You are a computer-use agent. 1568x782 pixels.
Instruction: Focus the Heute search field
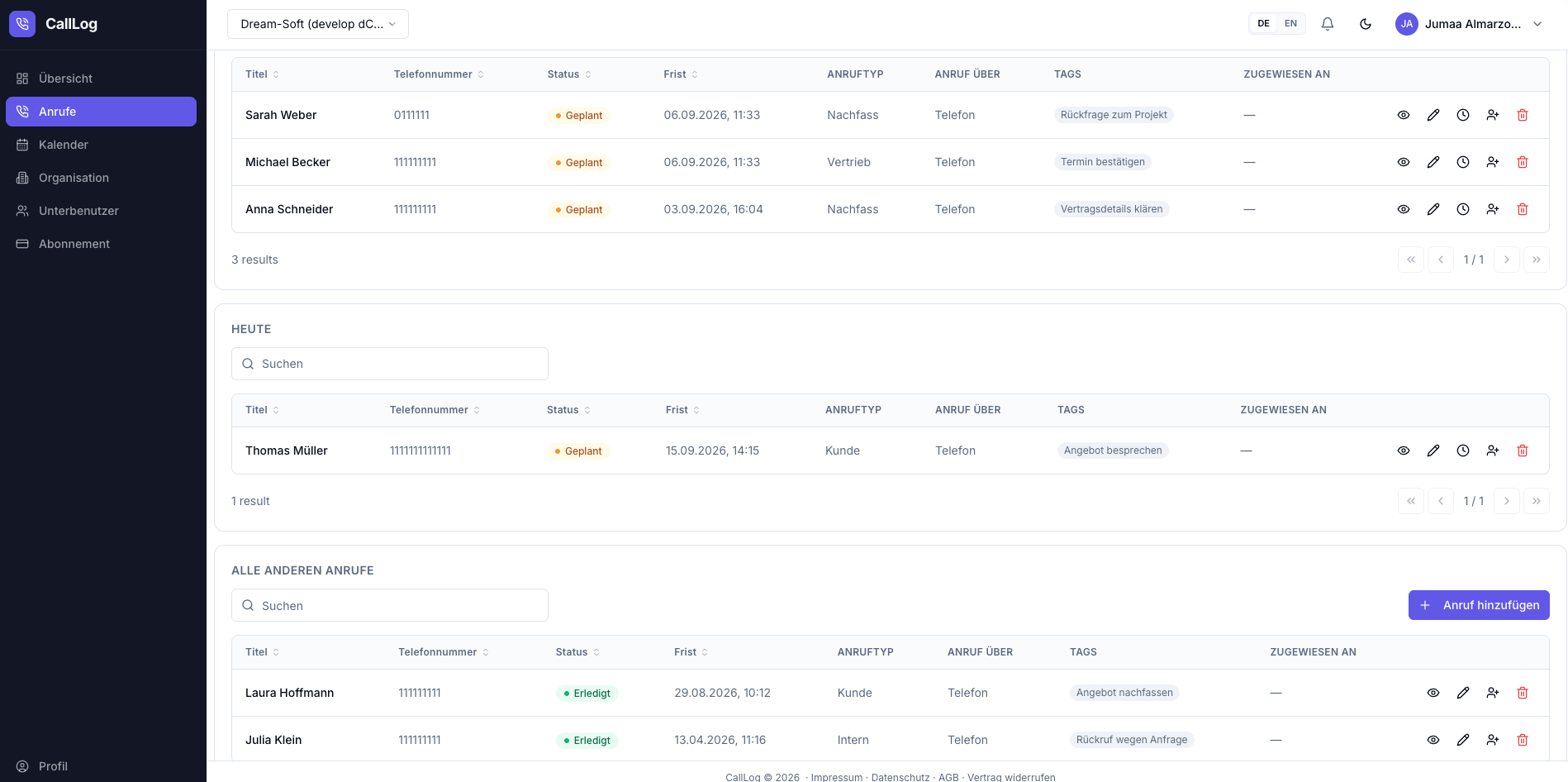pos(390,364)
